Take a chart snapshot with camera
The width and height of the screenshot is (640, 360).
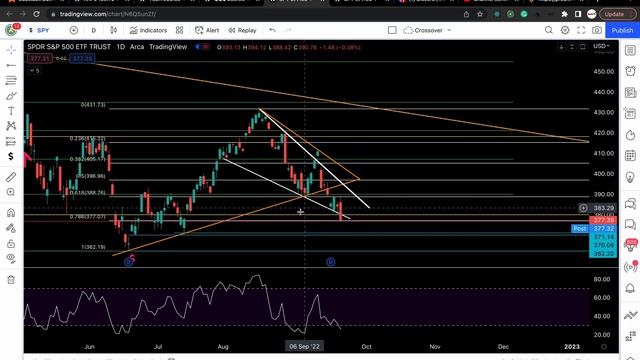597,30
